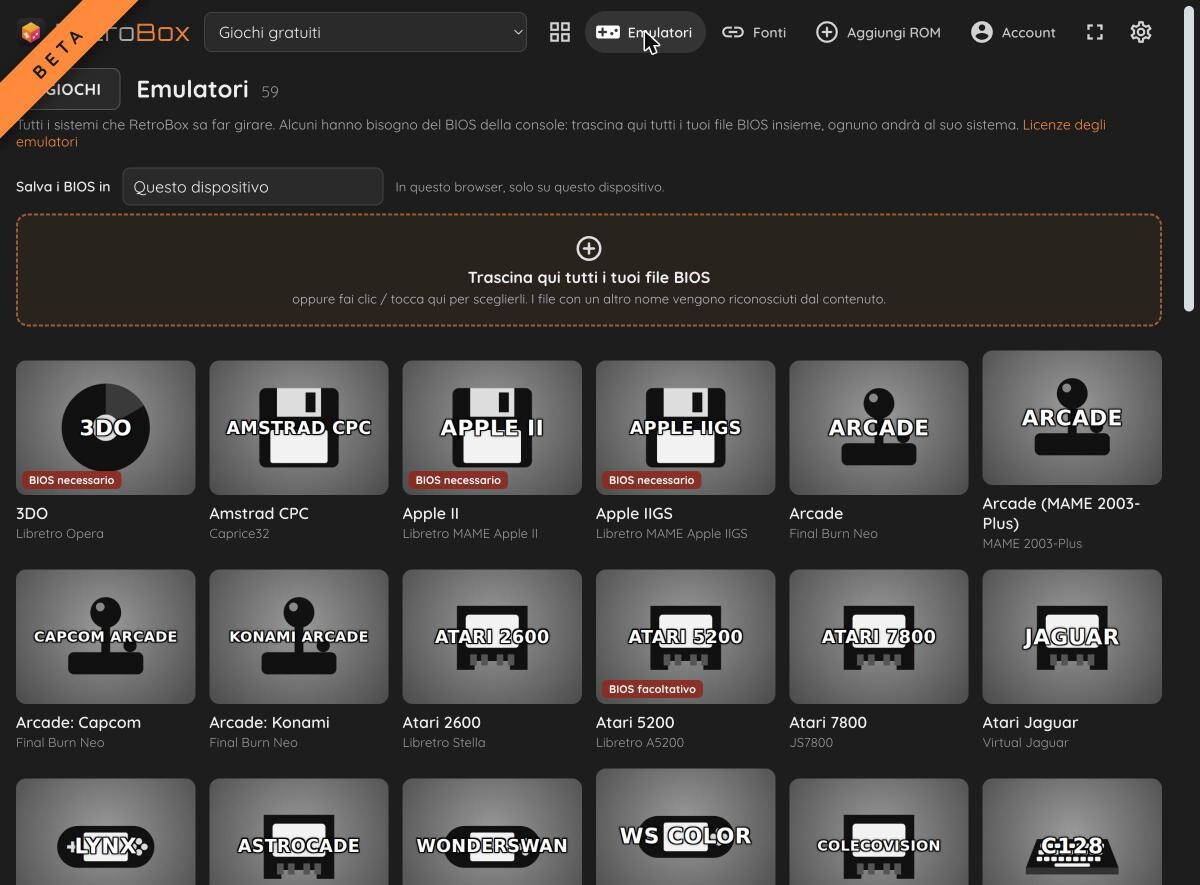The width and height of the screenshot is (1200, 885).
Task: Open the WonderSwan emulator tile
Action: (x=492, y=832)
